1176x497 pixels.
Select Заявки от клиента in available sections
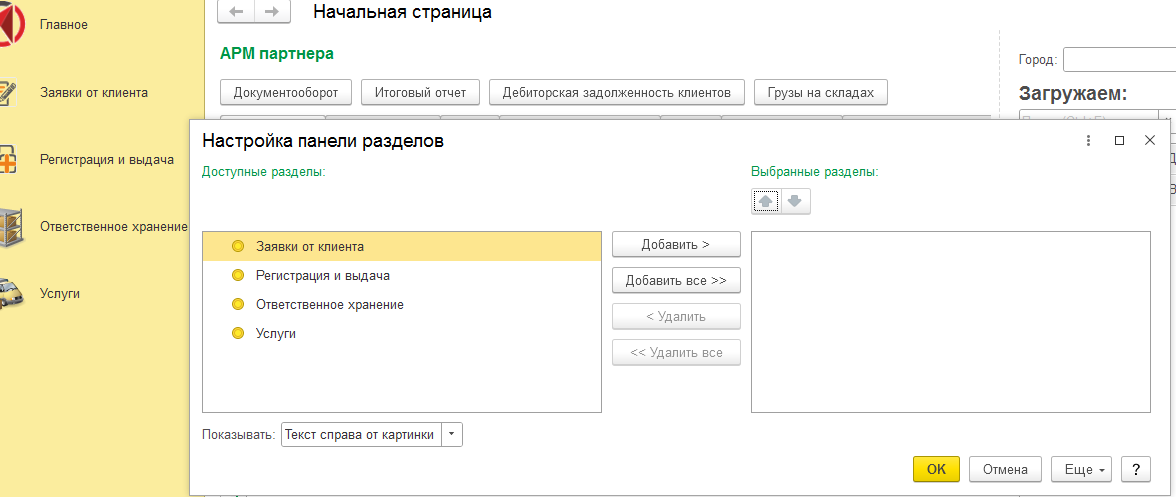[x=309, y=246]
